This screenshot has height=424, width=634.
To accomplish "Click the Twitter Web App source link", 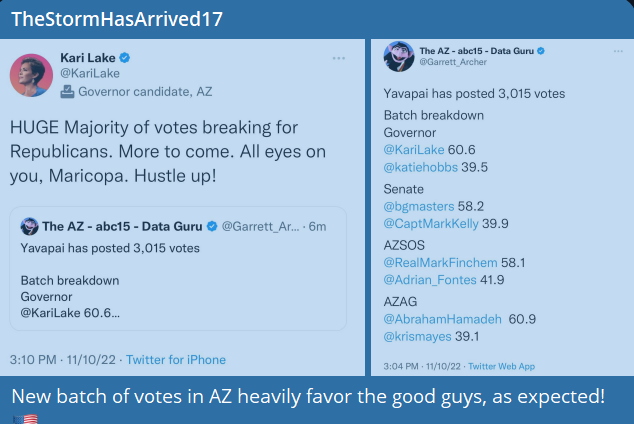I will tap(501, 367).
